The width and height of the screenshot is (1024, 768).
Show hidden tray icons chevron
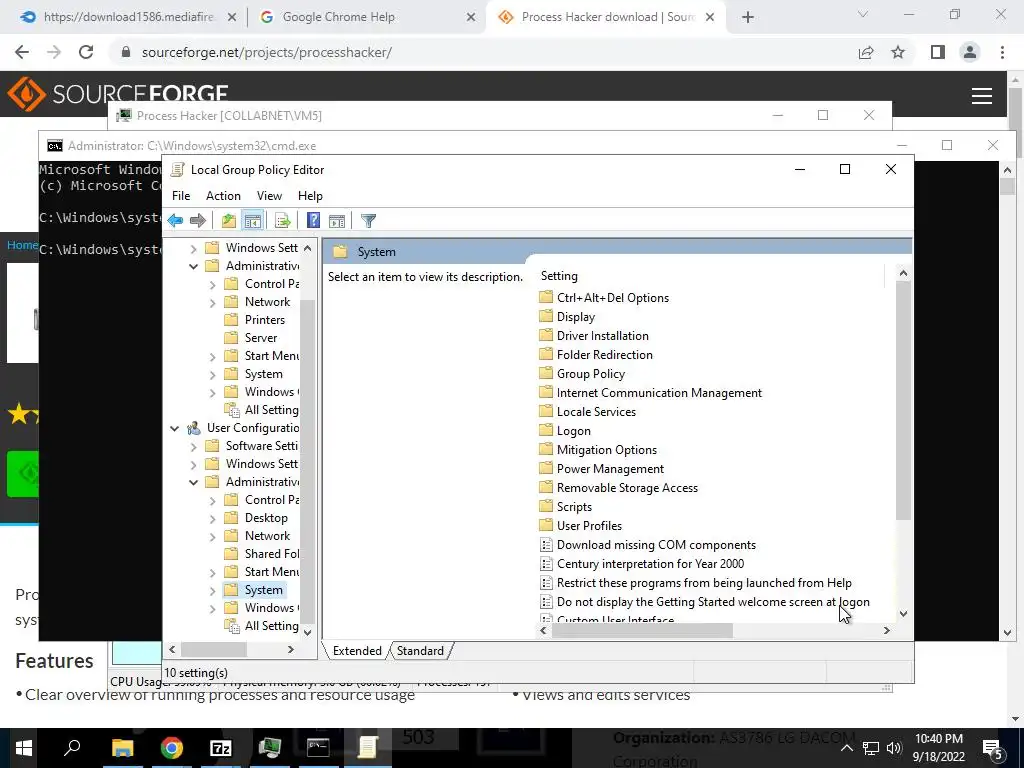pos(846,748)
